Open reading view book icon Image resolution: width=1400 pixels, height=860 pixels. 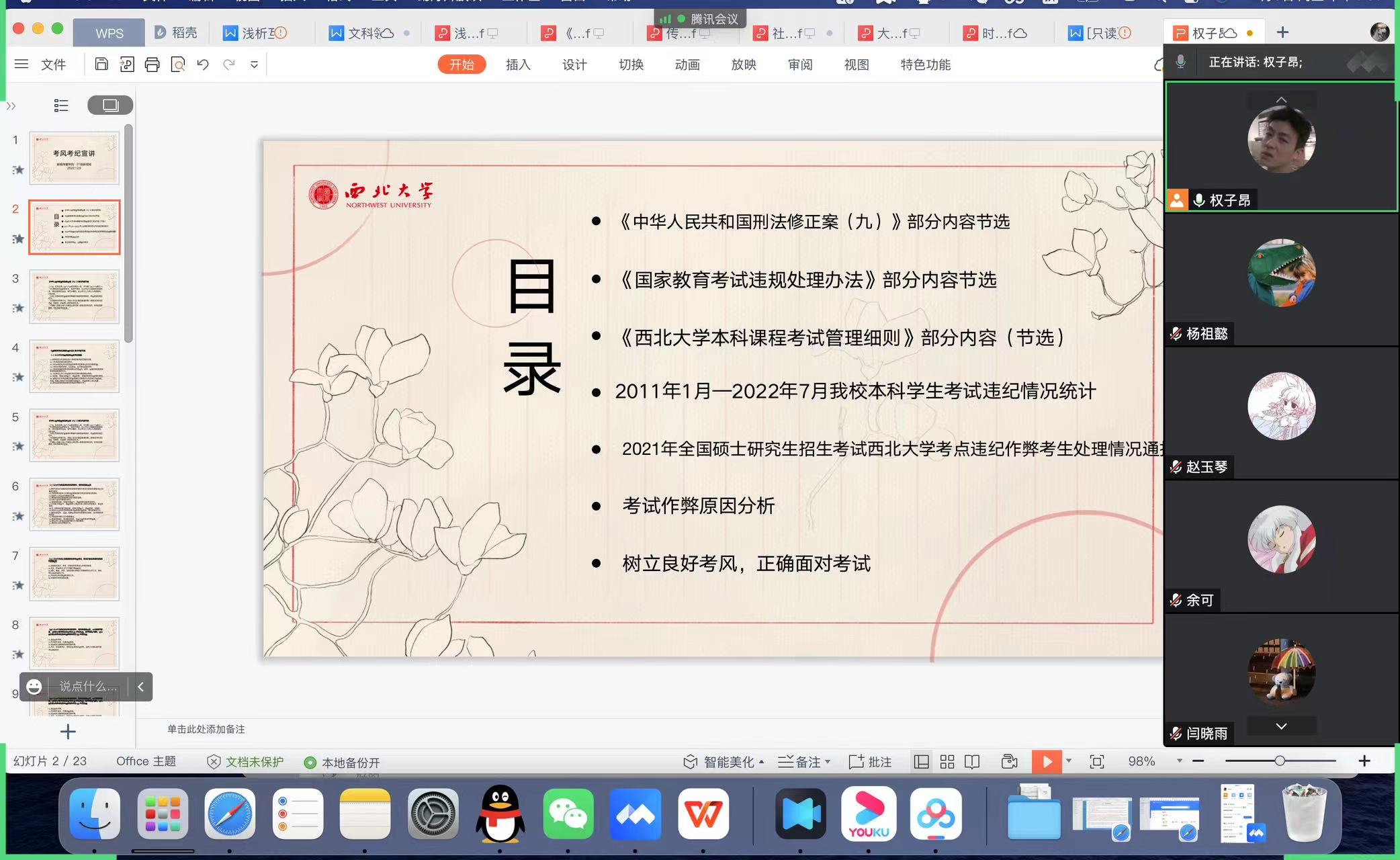[x=972, y=761]
